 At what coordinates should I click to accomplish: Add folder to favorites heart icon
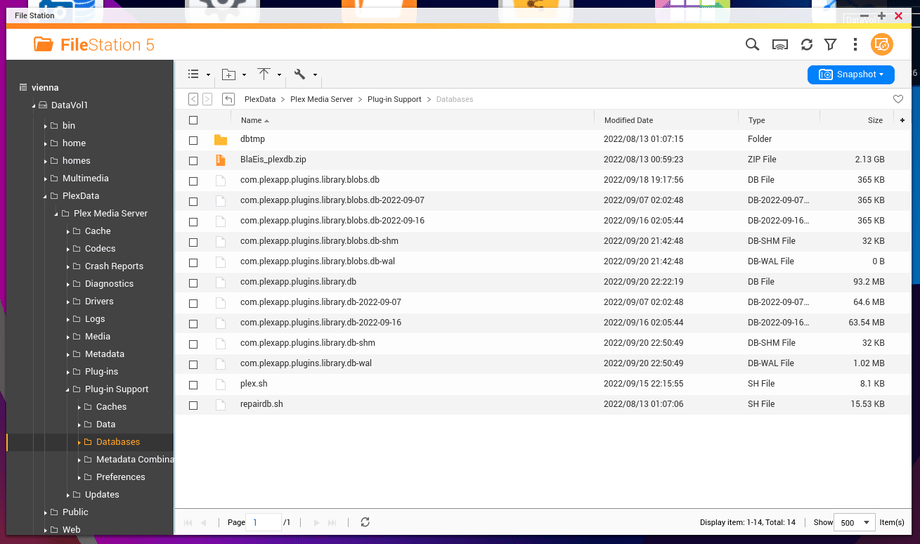point(898,99)
